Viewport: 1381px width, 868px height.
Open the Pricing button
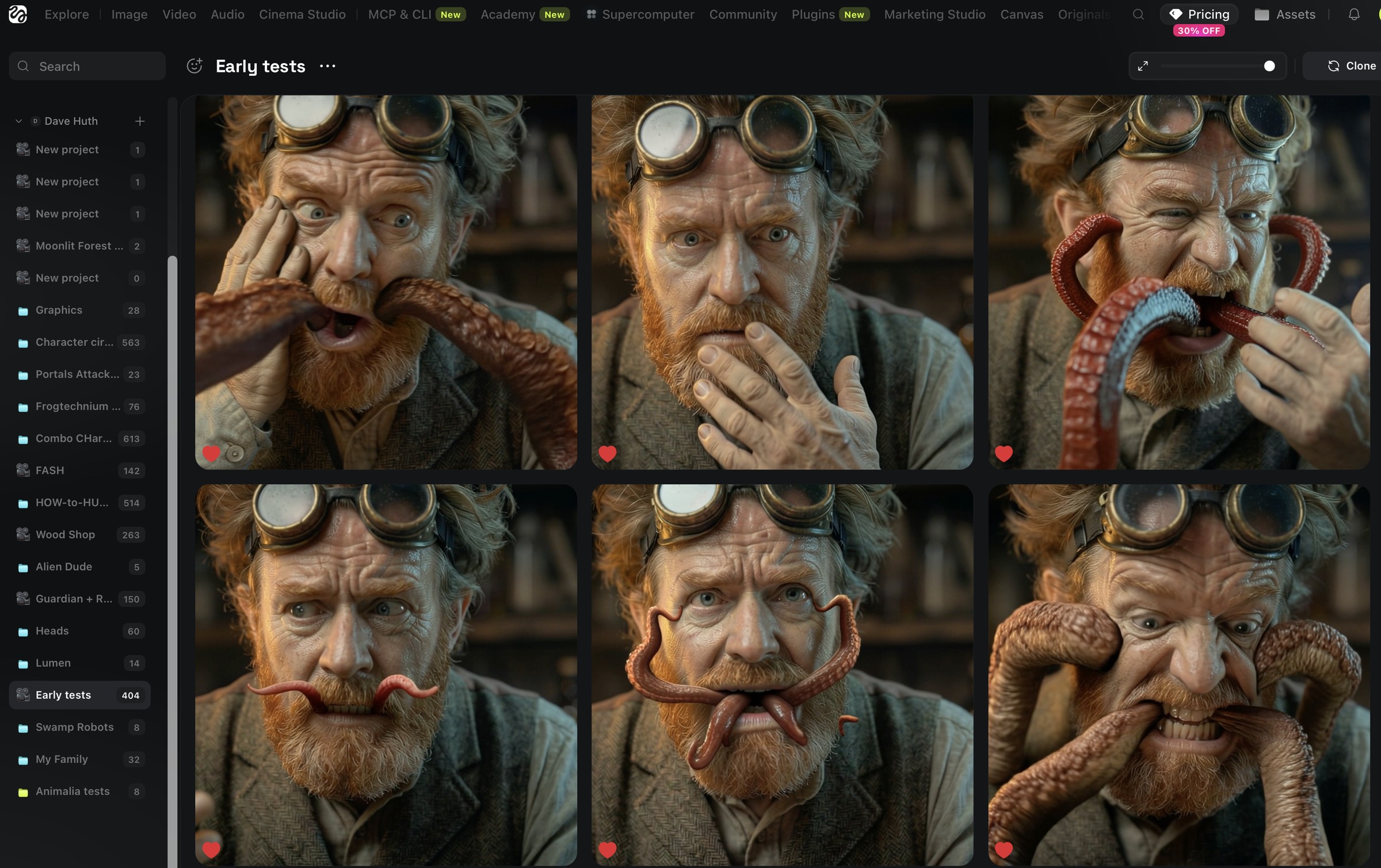1199,14
